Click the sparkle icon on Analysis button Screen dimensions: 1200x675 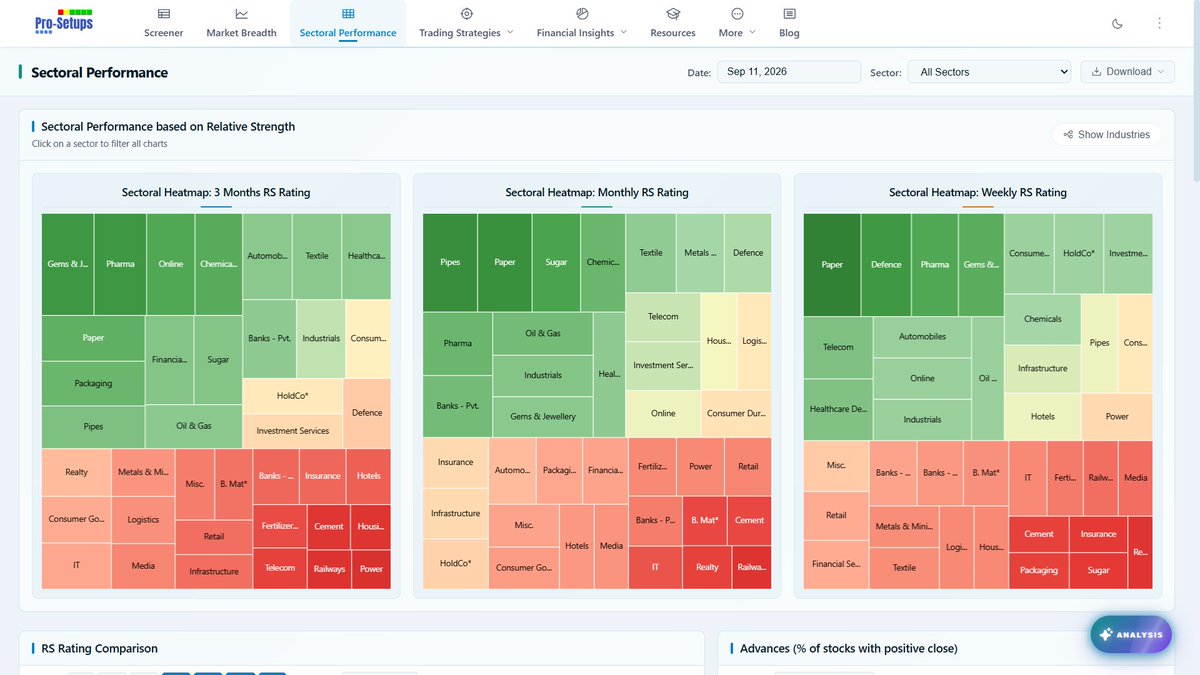coord(1106,635)
